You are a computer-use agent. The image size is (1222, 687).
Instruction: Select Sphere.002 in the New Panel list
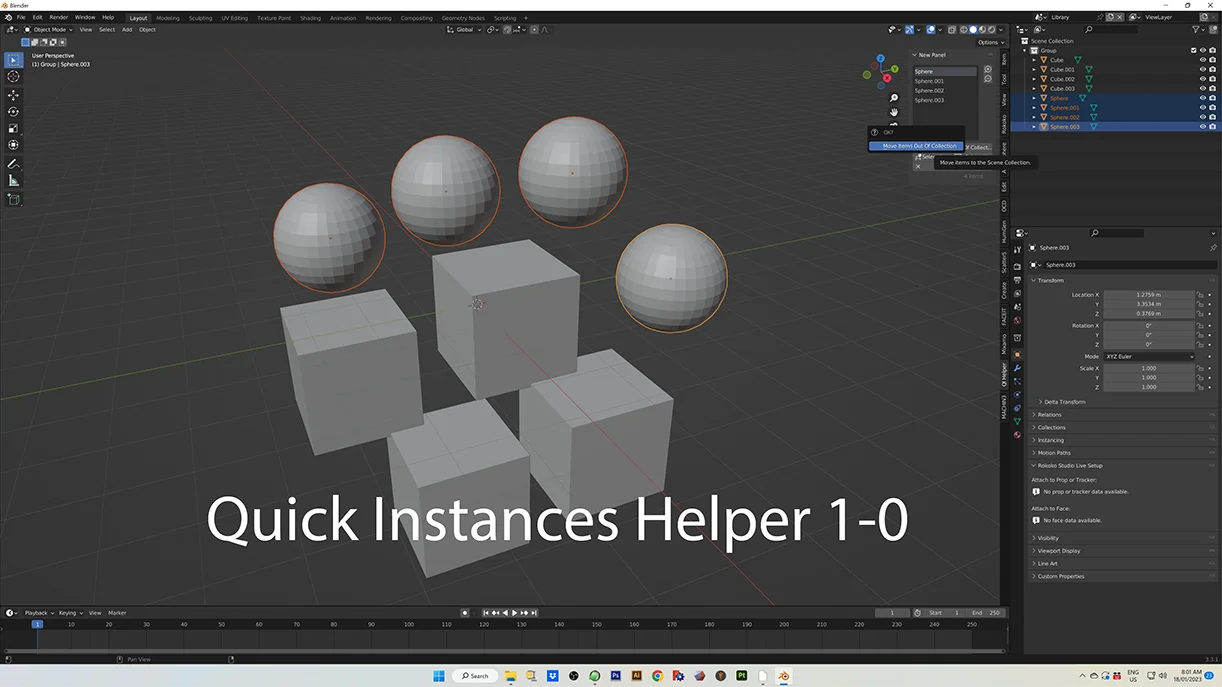pyautogui.click(x=930, y=91)
